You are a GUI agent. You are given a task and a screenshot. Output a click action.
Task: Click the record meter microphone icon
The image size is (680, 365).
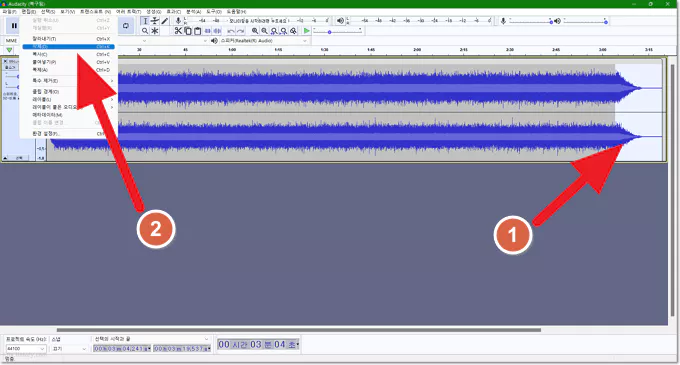coord(178,21)
